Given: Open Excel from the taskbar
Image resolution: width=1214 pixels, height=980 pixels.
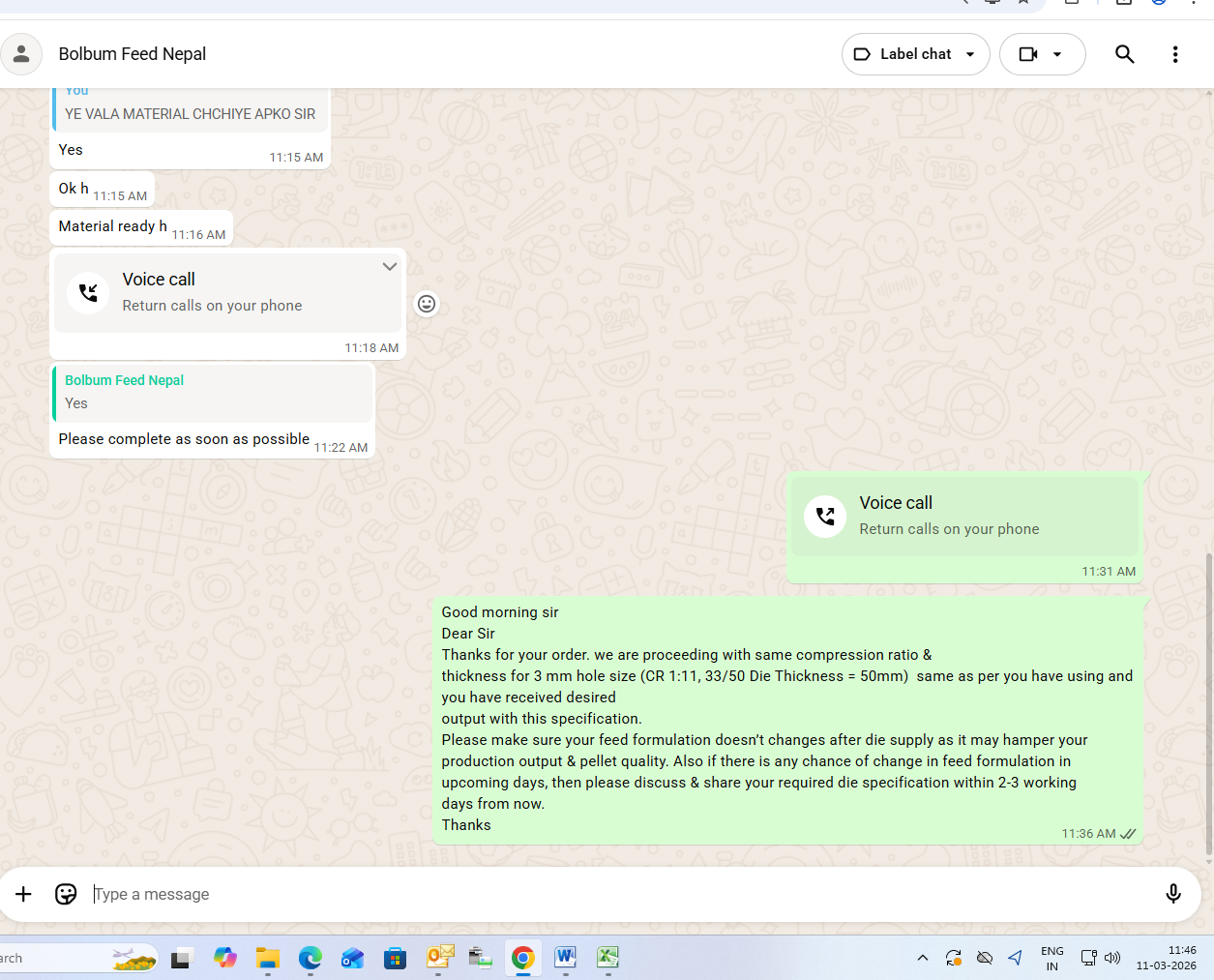Looking at the screenshot, I should click(607, 958).
